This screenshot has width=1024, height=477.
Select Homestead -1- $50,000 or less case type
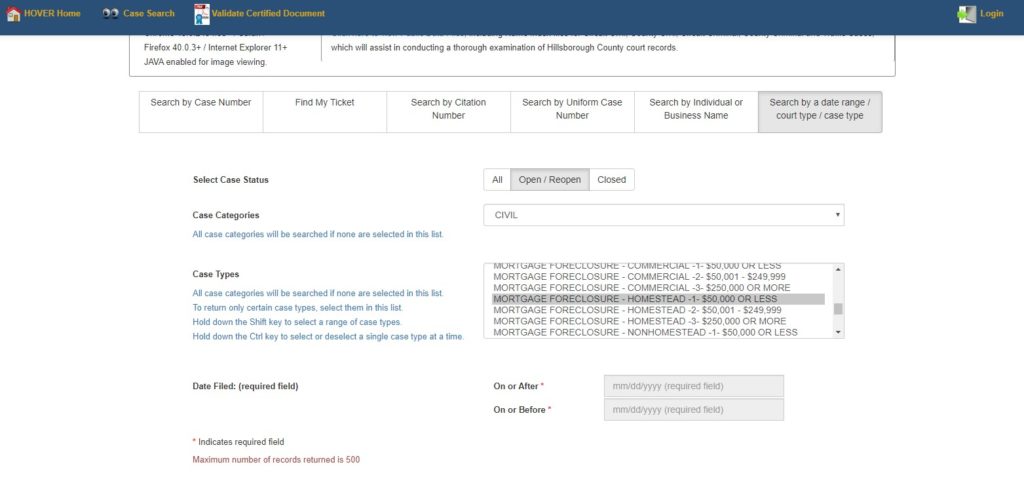(658, 299)
